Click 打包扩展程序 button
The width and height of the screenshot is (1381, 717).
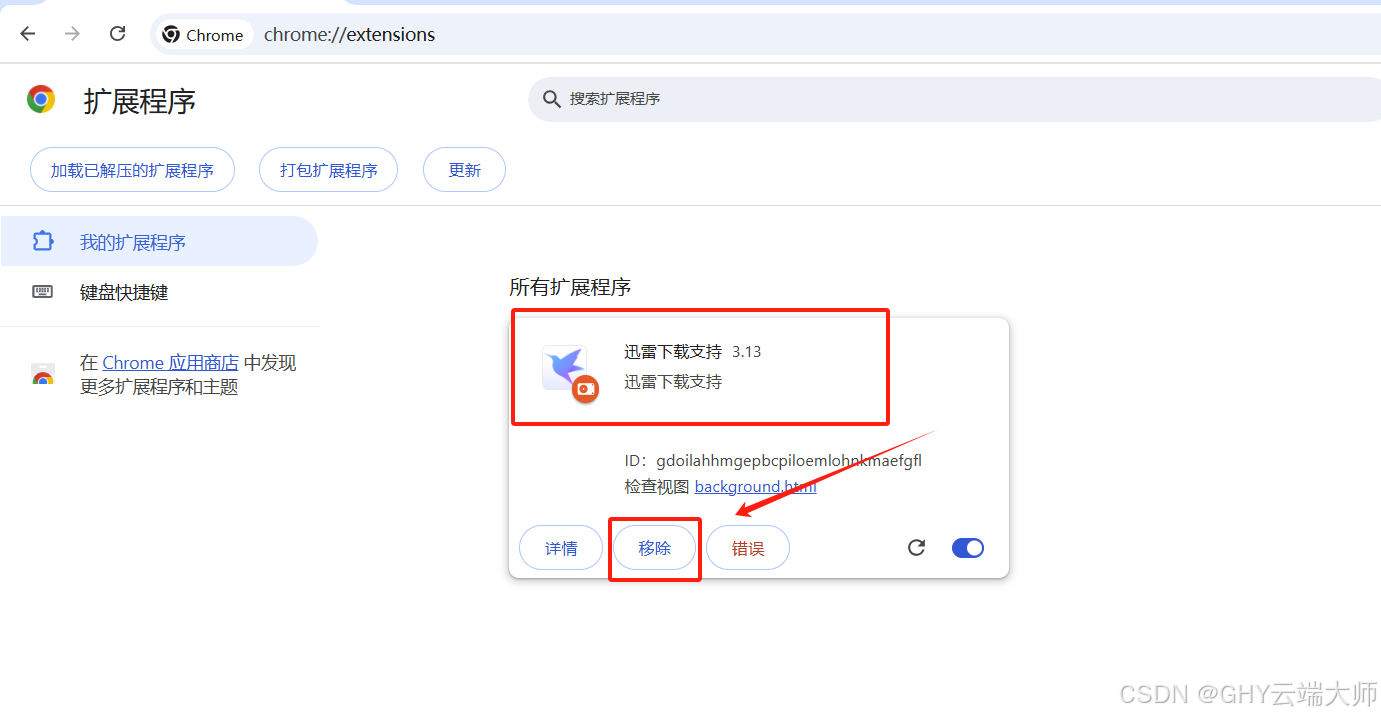coord(328,170)
